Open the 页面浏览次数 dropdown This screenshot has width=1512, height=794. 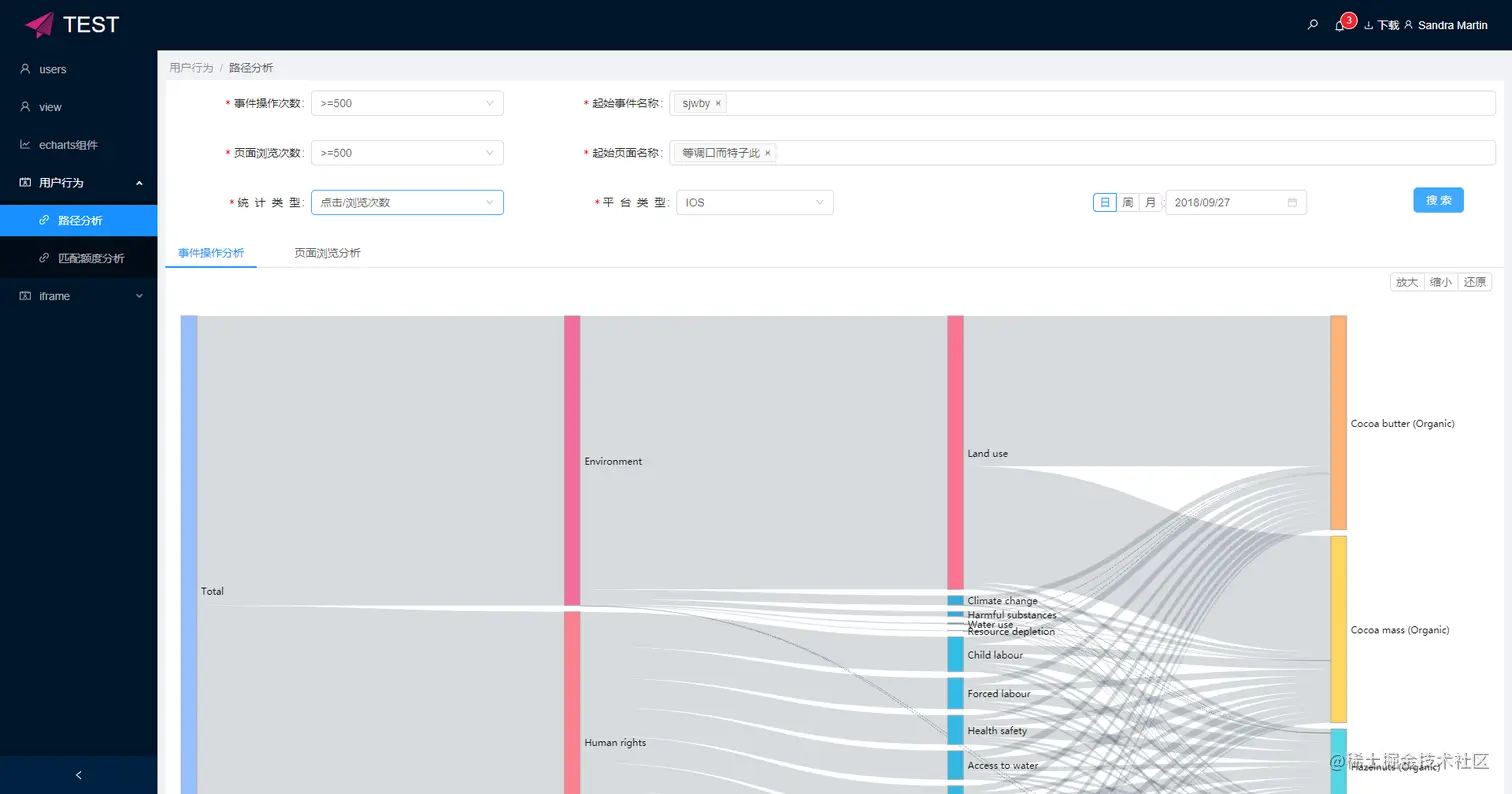click(x=407, y=153)
